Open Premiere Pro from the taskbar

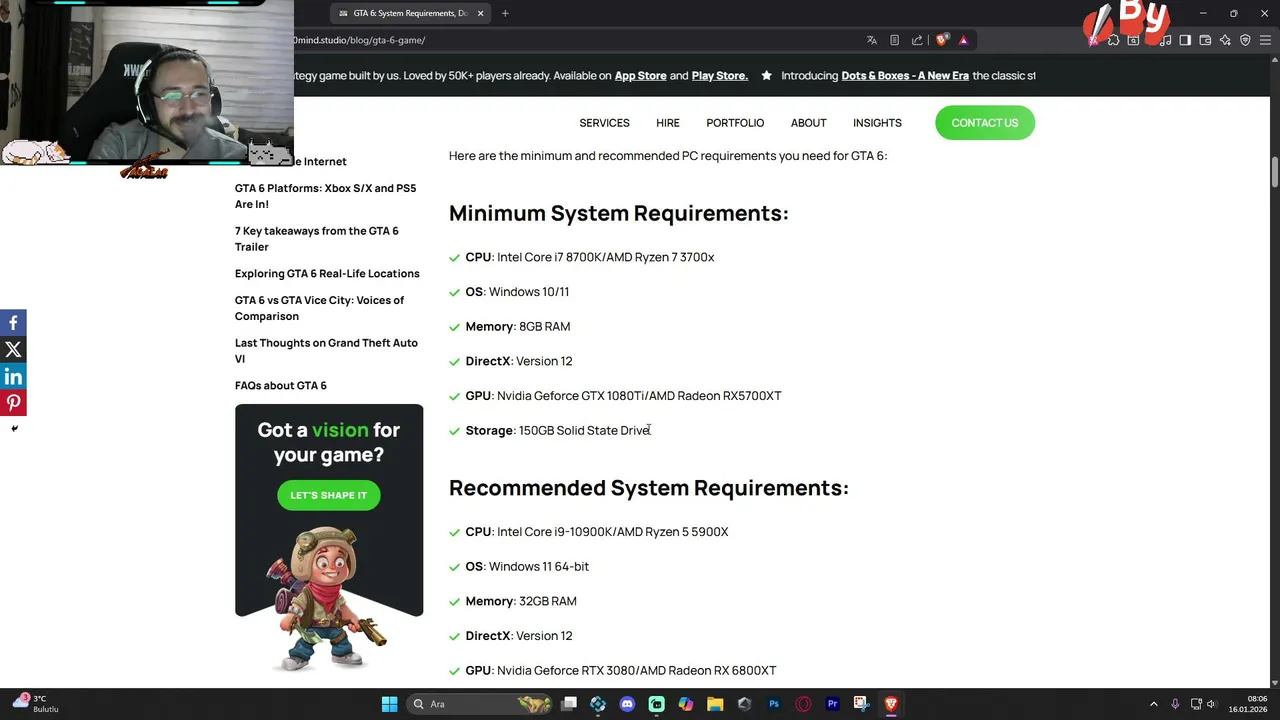[832, 704]
